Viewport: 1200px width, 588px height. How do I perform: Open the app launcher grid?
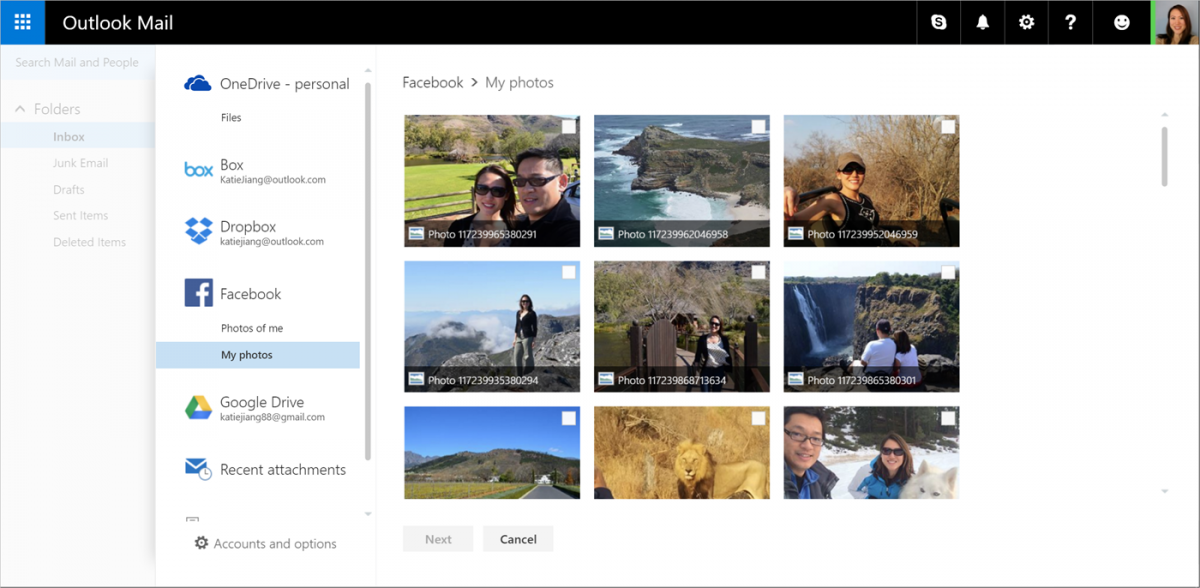[x=22, y=22]
